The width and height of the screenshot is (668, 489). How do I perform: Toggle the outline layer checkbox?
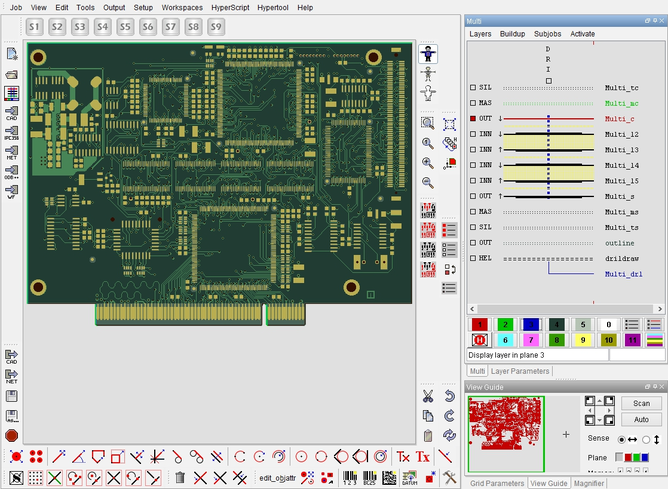click(473, 242)
